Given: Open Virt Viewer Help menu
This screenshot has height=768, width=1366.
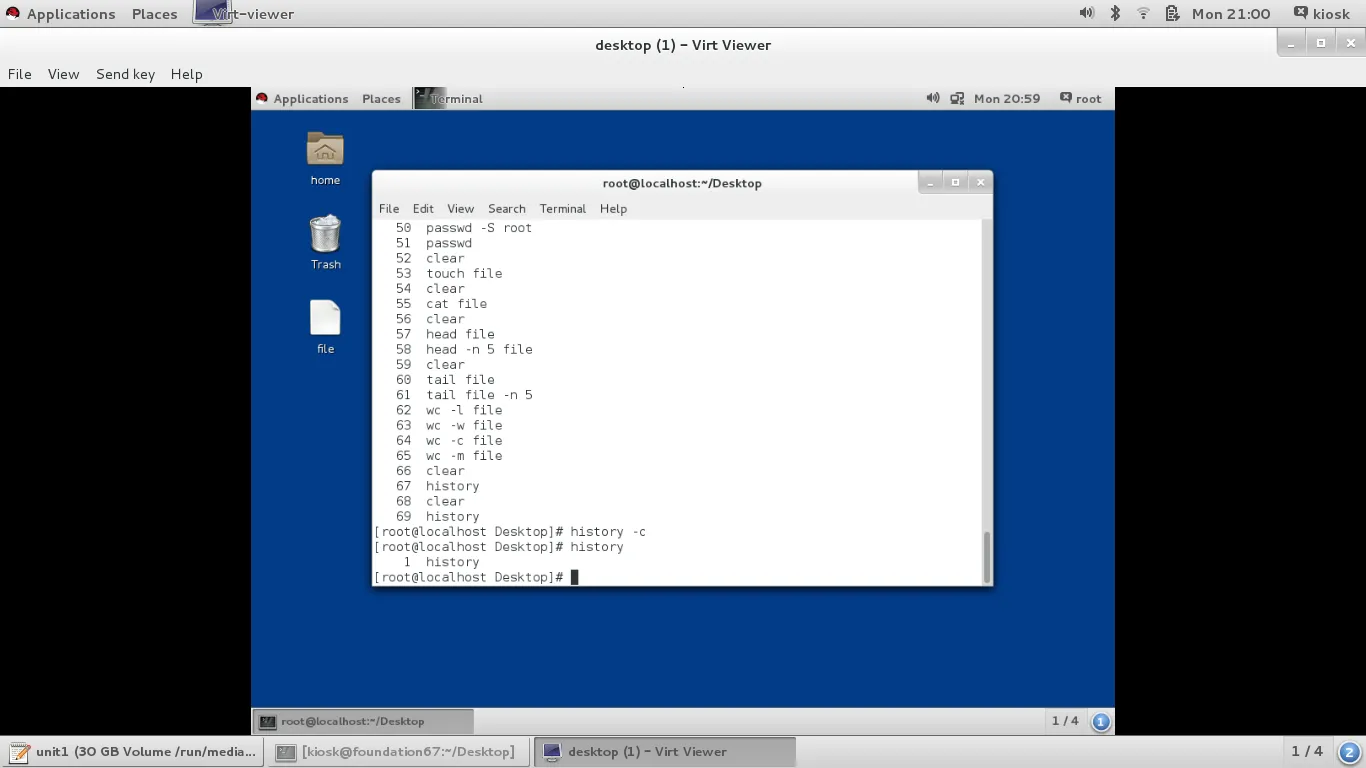Looking at the screenshot, I should [186, 74].
